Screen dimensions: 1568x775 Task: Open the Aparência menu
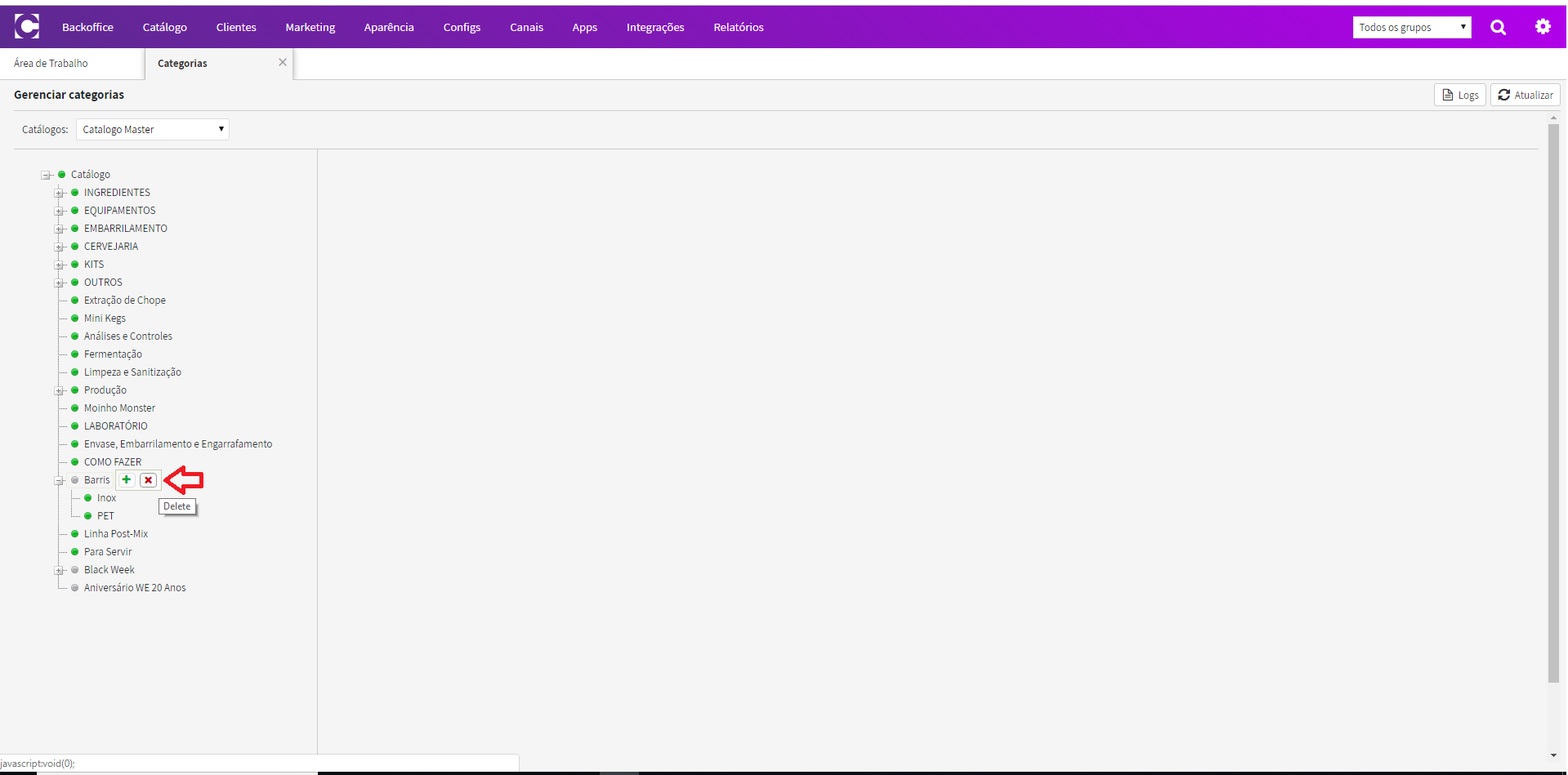point(389,27)
